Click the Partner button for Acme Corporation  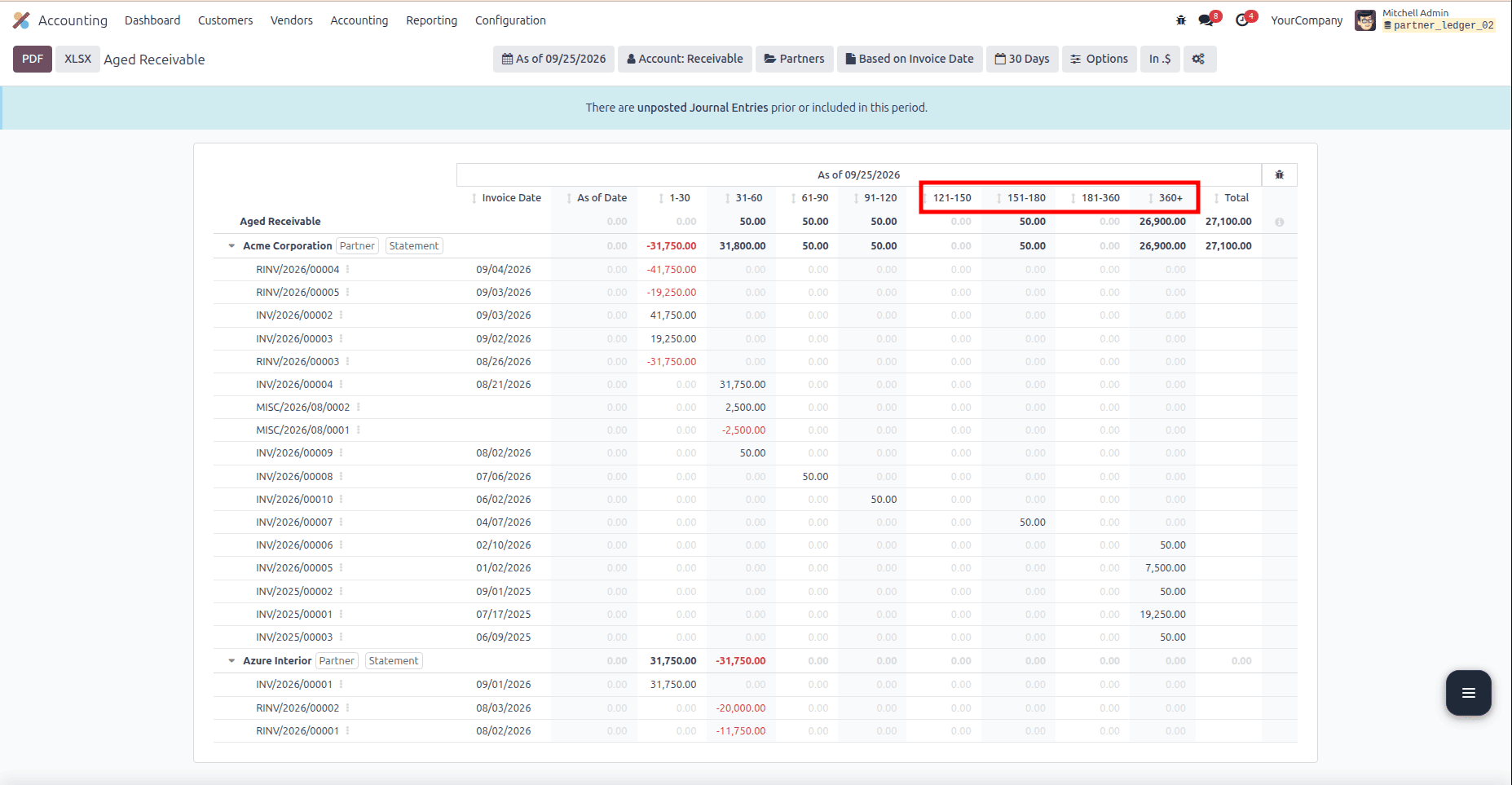coord(357,245)
